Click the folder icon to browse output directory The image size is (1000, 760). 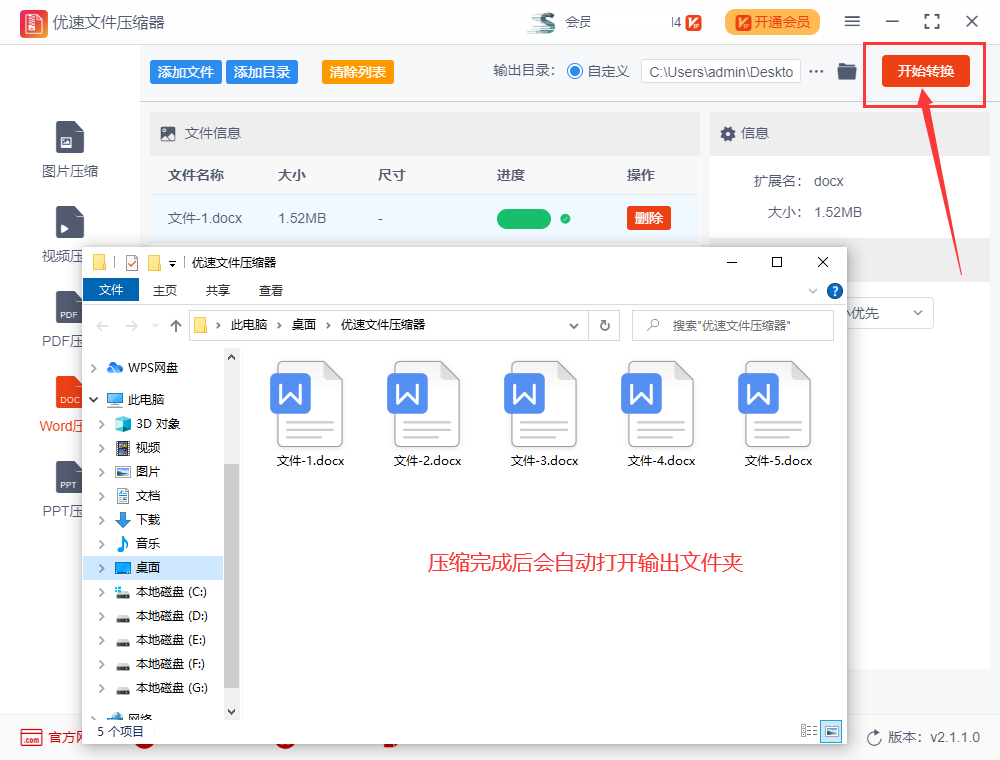[x=846, y=71]
